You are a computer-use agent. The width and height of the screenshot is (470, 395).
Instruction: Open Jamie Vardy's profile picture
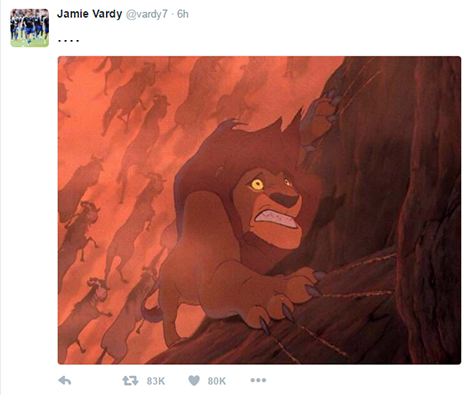tap(30, 28)
